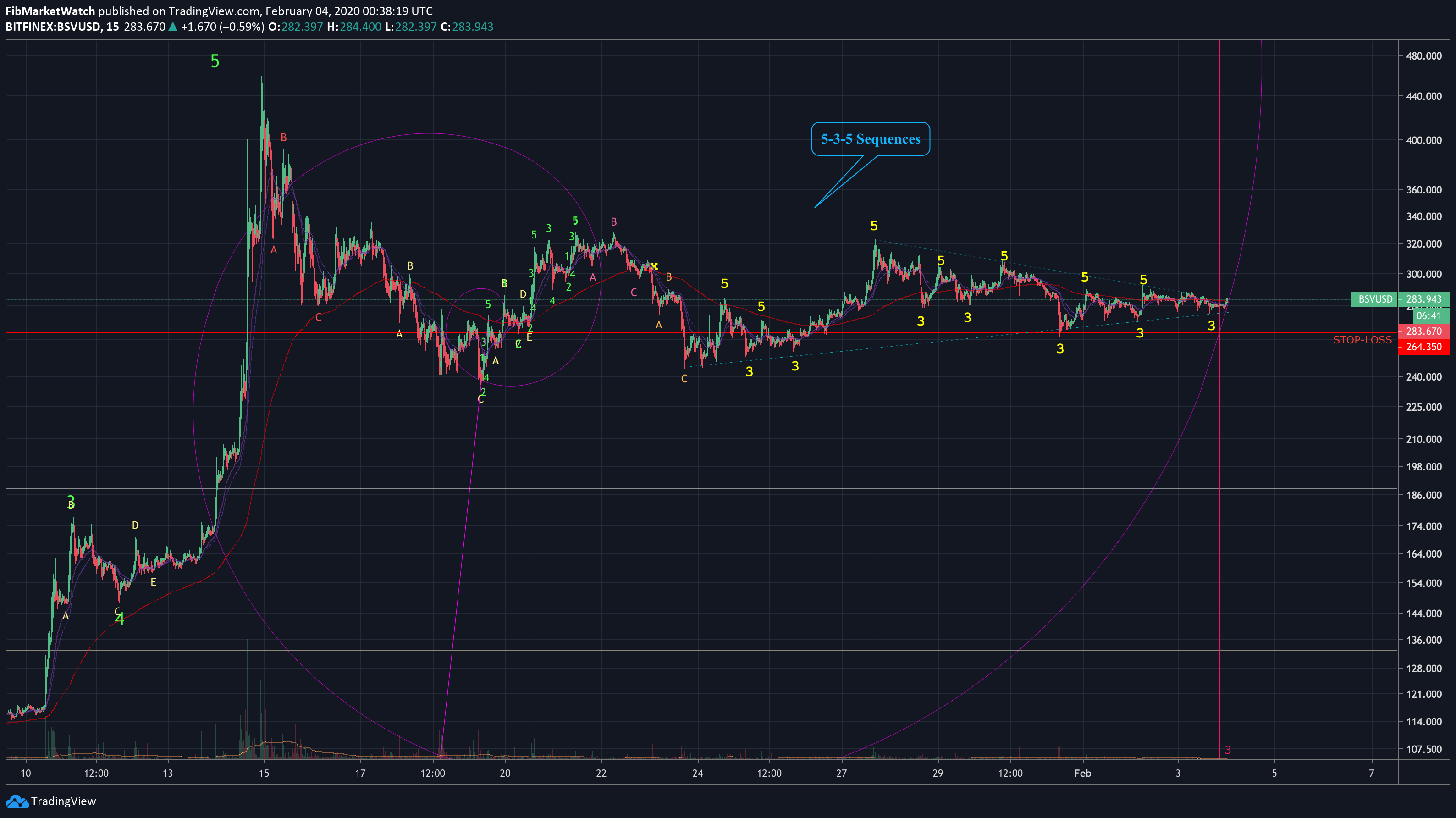Click the 164.000 price axis label
Viewport: 1456px width, 818px height.
click(x=1424, y=554)
